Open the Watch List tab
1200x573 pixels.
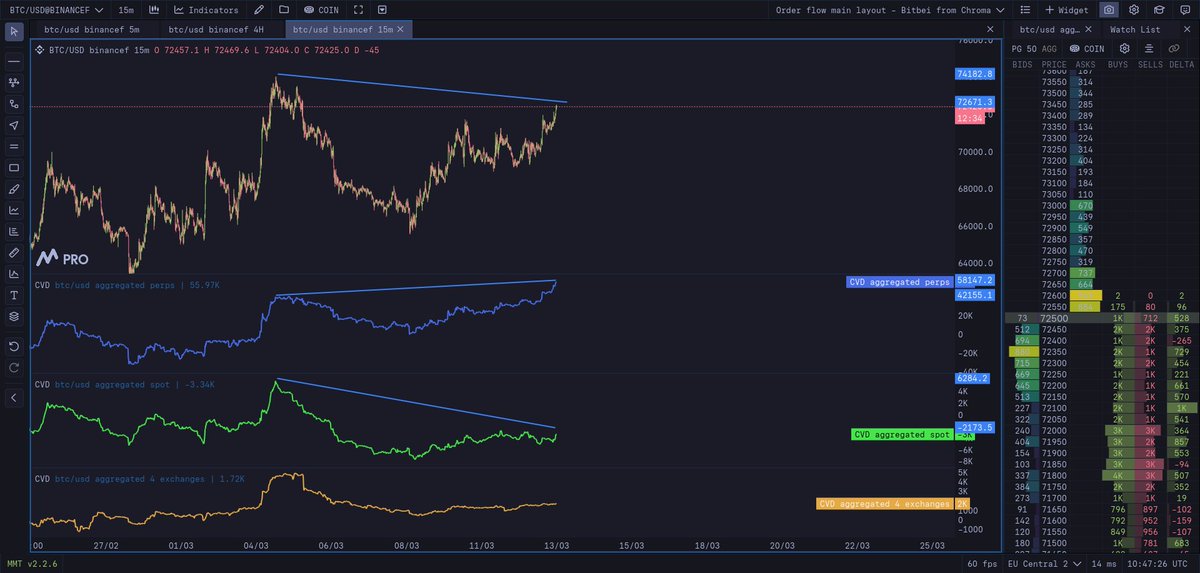[1135, 30]
